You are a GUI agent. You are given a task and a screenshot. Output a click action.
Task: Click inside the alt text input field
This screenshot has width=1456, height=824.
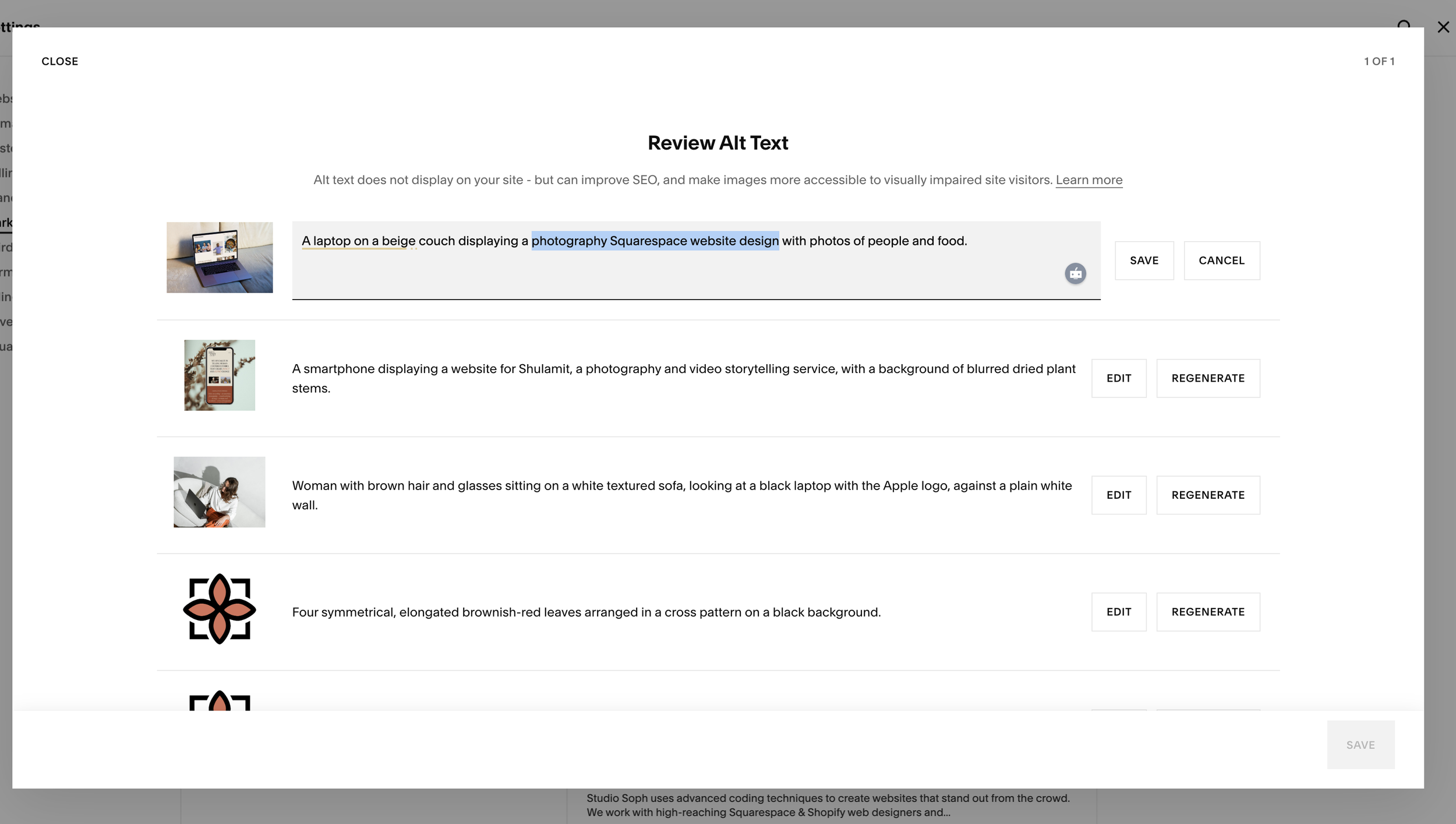641,271
